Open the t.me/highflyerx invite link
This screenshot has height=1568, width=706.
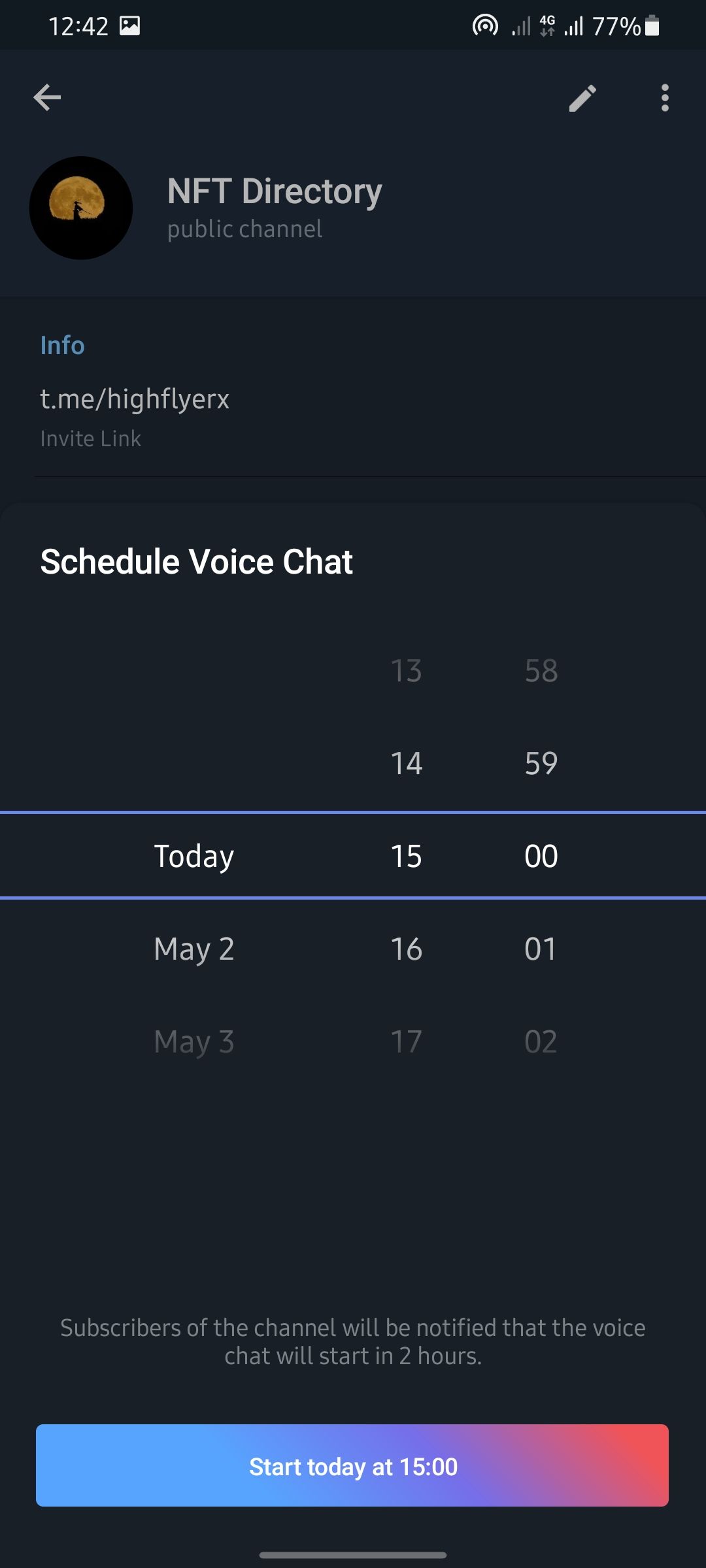click(135, 399)
